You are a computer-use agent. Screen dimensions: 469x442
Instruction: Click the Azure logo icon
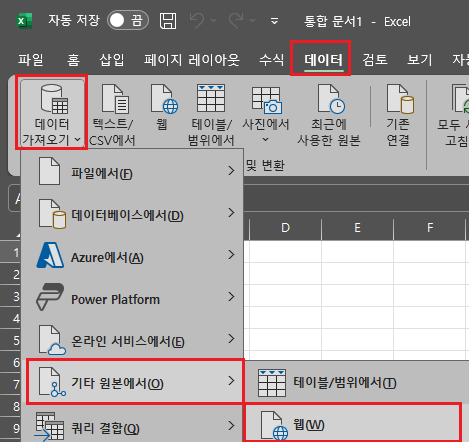pos(50,255)
